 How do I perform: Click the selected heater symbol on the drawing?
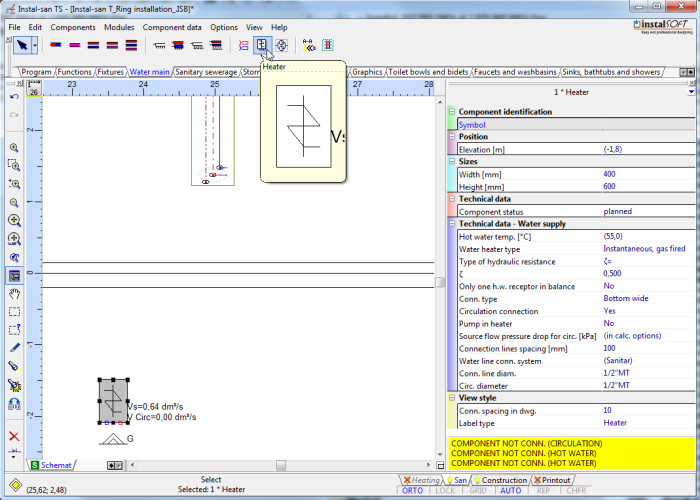(113, 401)
